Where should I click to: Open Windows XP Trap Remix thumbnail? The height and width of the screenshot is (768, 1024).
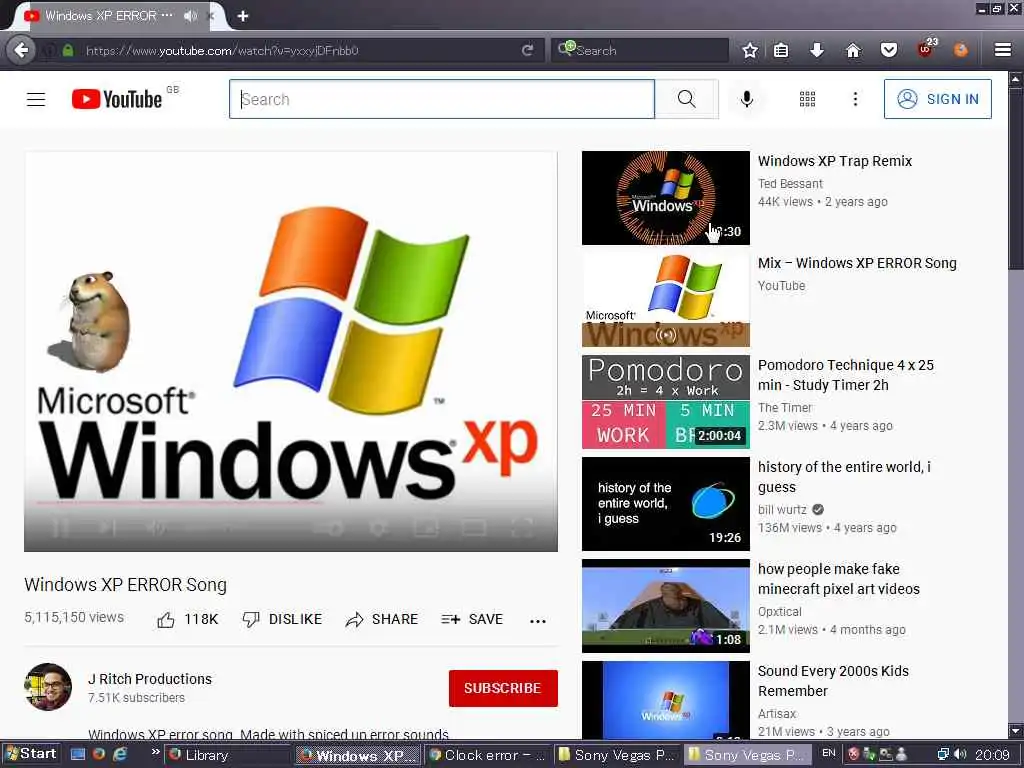665,198
